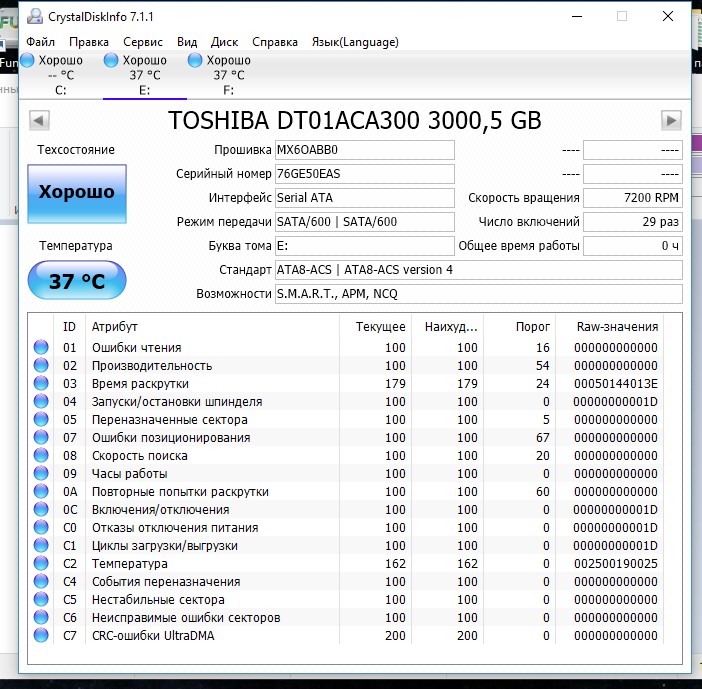
Task: Select the Часы работы attribute text
Action: tap(129, 474)
